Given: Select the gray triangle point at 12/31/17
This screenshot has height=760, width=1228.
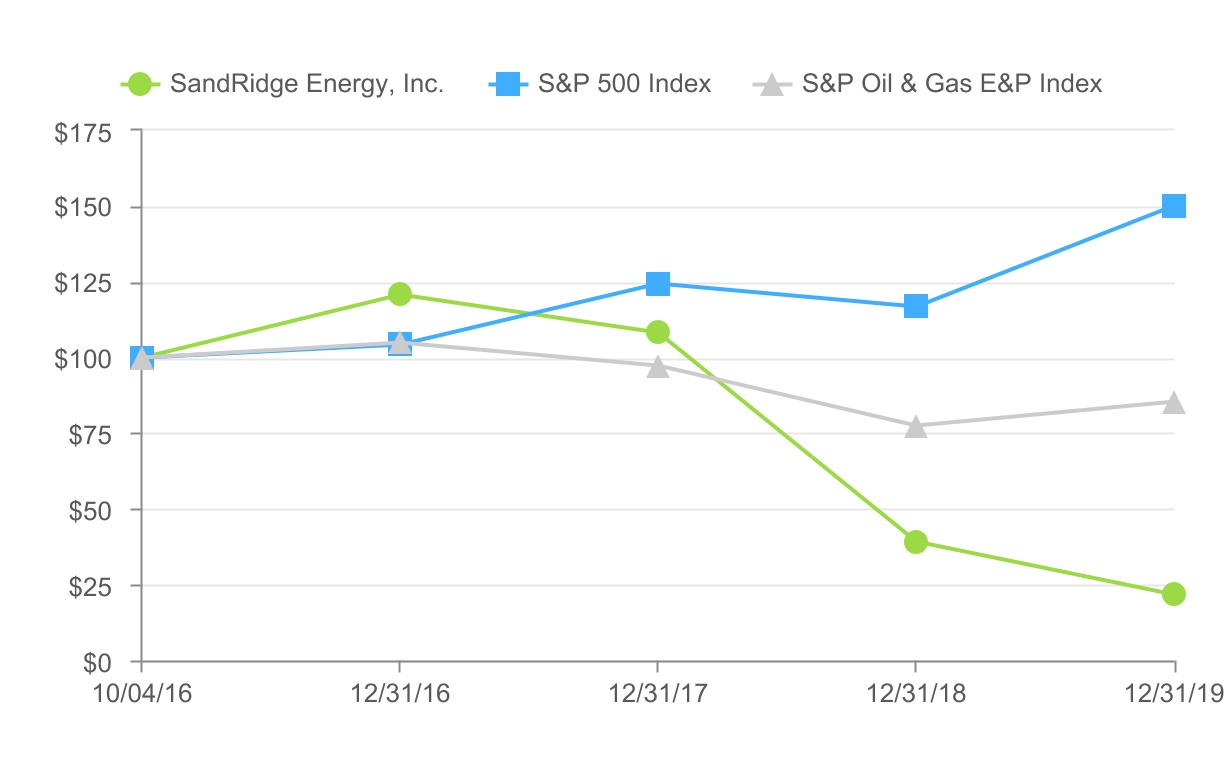Looking at the screenshot, I should tap(658, 366).
